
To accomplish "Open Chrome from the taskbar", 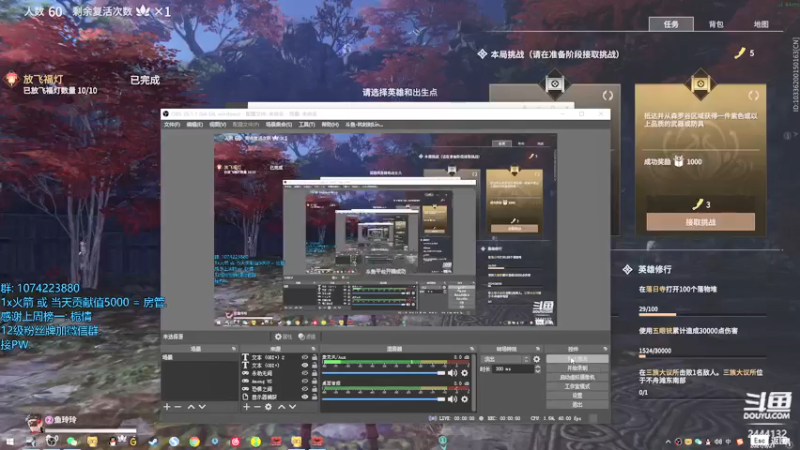I will 194,441.
